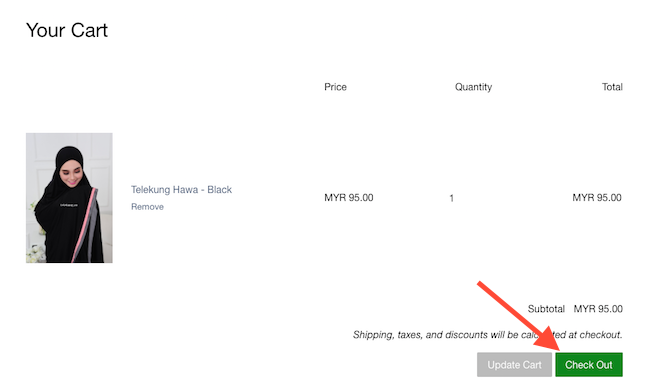The height and width of the screenshot is (388, 650).
Task: Open the Telekung Hawa product thumbnail image
Action: tap(69, 198)
